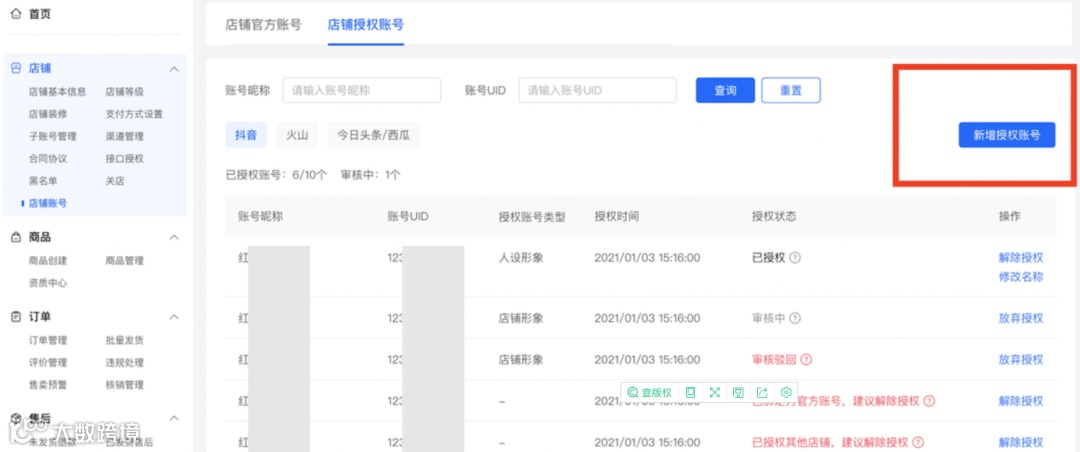1080x452 pixels.
Task: Click the 商品 bag icon in sidebar
Action: 17,237
